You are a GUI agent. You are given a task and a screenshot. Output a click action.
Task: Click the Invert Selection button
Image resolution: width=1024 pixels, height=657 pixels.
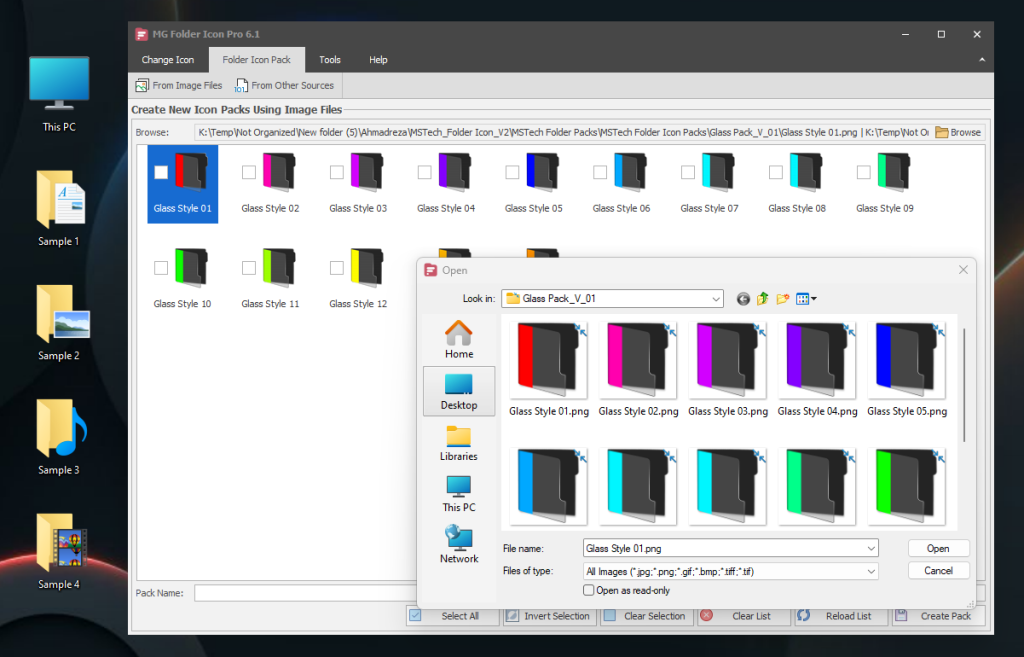[548, 616]
